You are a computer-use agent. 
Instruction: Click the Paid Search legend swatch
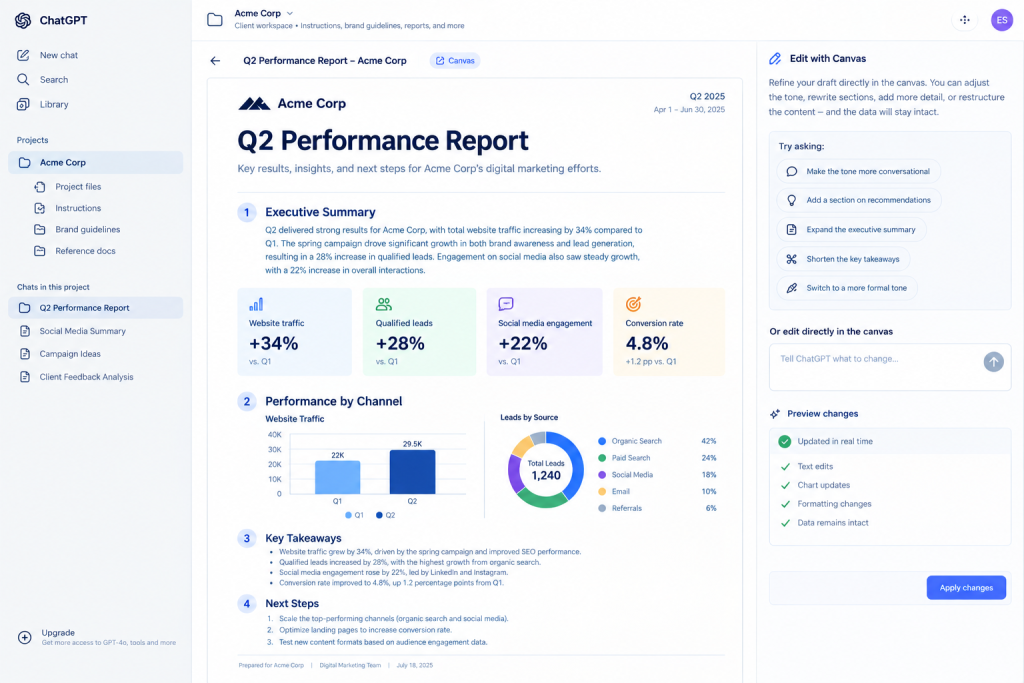click(602, 458)
